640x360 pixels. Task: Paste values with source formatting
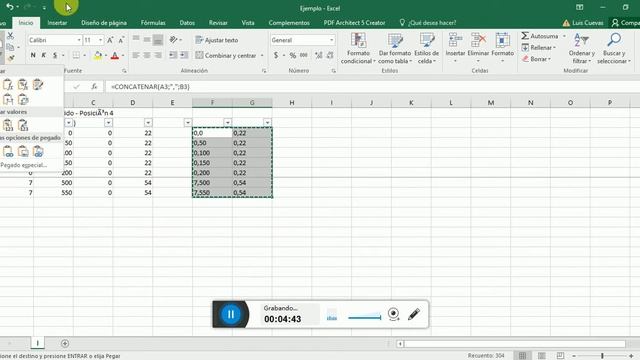pyautogui.click(x=23, y=125)
